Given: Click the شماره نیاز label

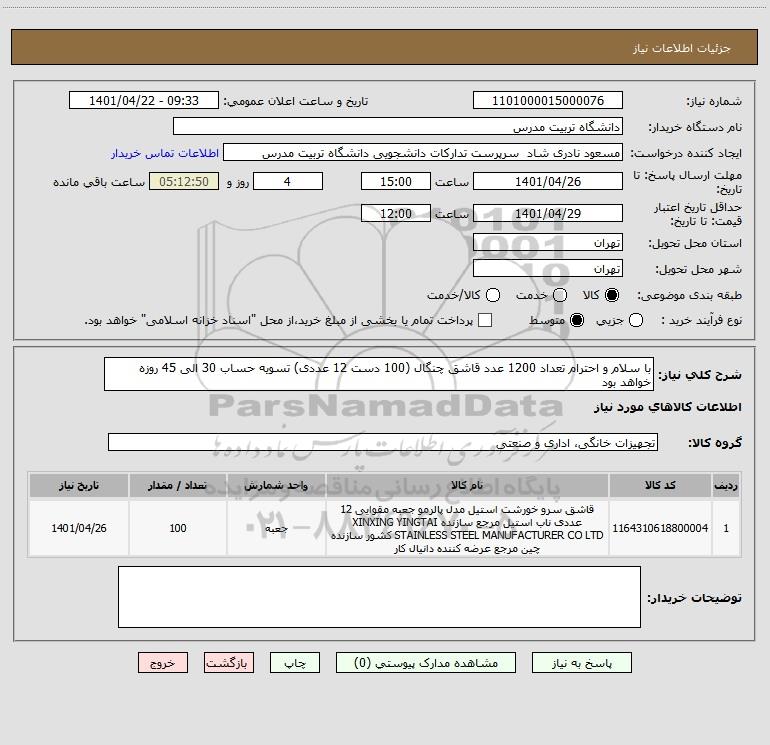Looking at the screenshot, I should point(714,101).
